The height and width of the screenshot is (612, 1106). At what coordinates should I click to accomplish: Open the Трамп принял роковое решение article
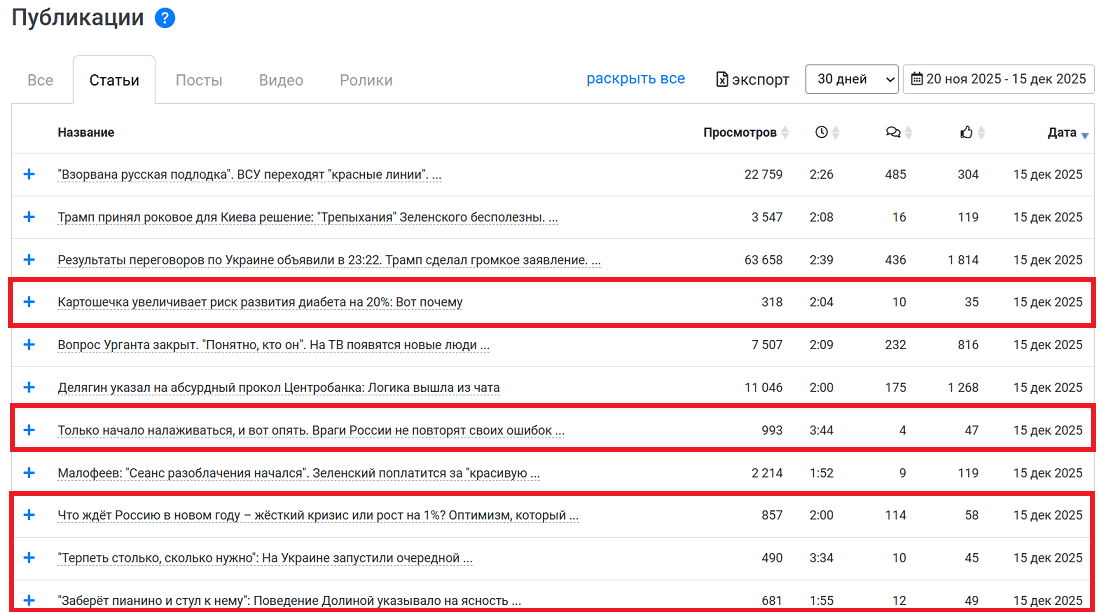point(307,217)
